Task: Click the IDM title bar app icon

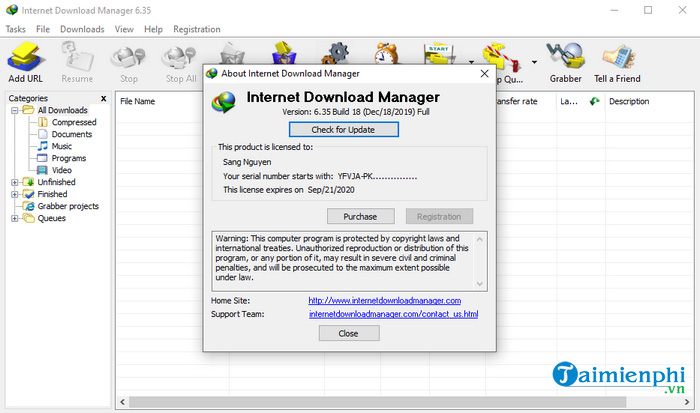Action: (x=12, y=10)
